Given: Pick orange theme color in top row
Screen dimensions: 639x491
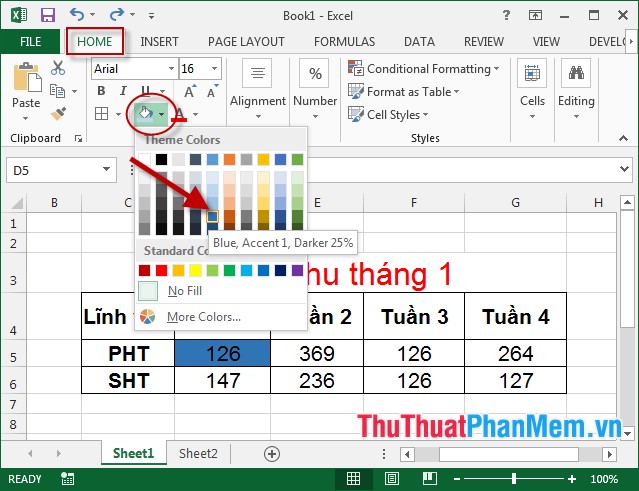Looking at the screenshot, I should pos(229,159).
